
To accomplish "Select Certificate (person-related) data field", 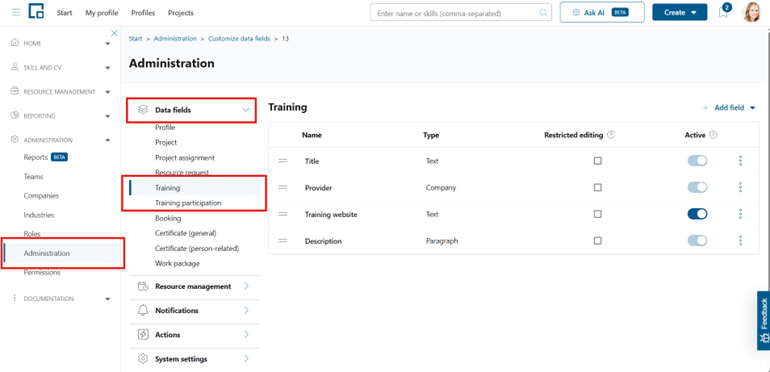I will coord(197,248).
